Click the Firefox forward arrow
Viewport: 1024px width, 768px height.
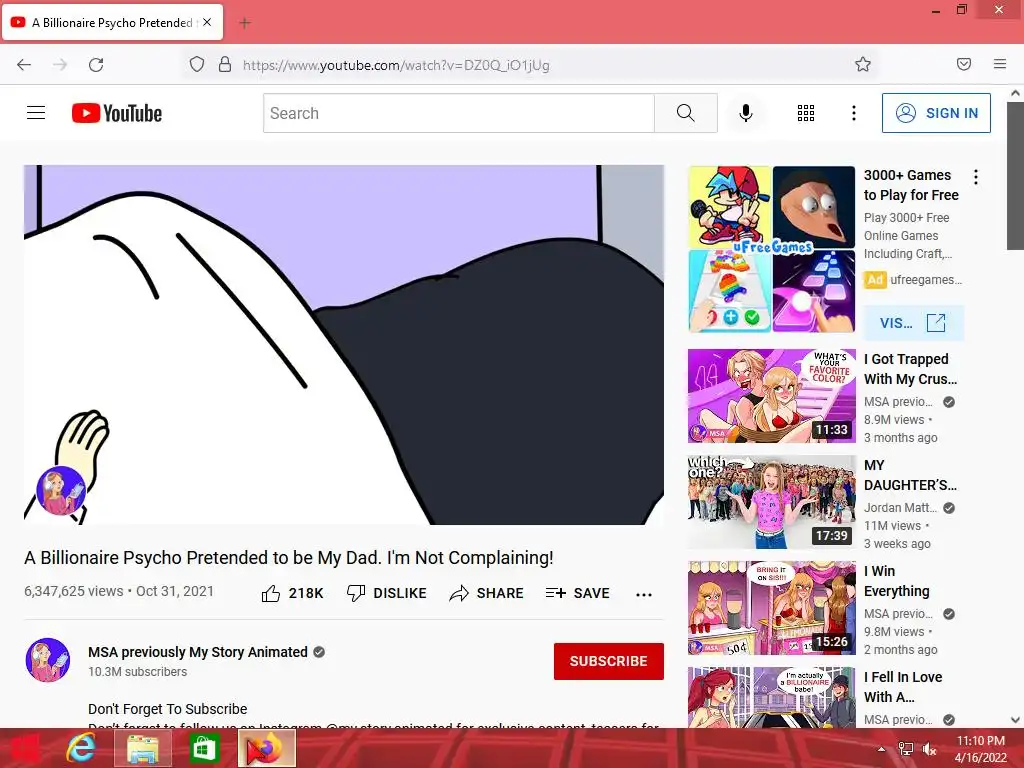[60, 65]
